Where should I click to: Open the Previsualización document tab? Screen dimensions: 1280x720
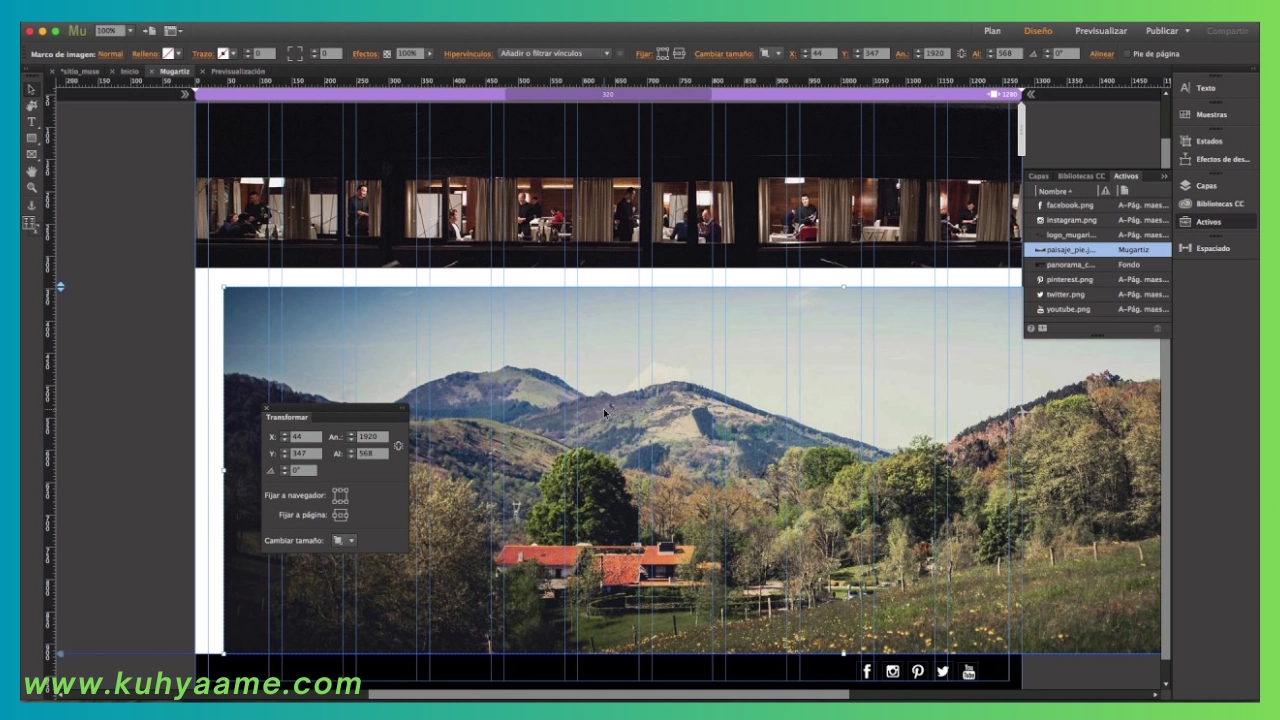click(x=238, y=72)
